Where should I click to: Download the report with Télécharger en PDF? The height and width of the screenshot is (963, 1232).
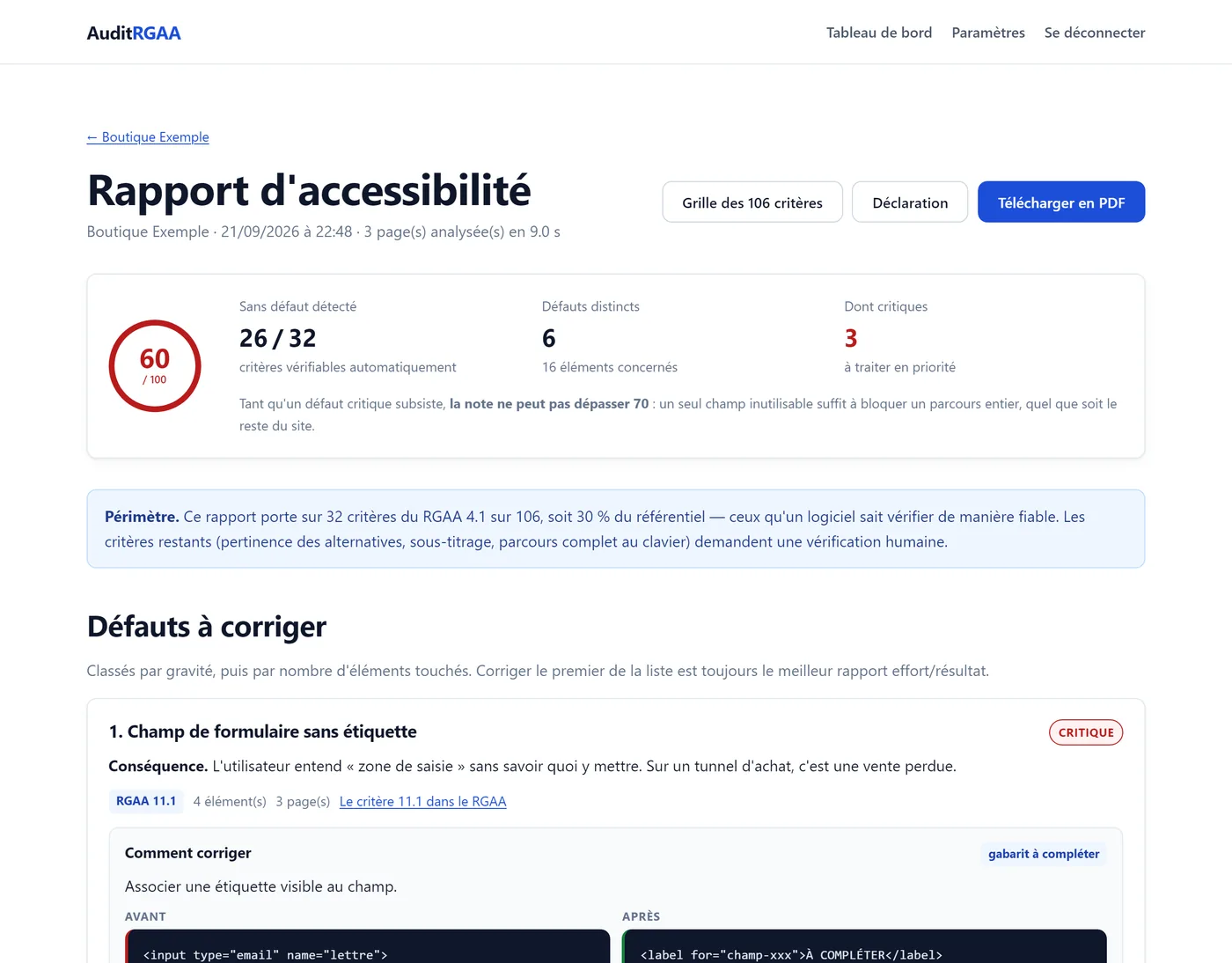point(1061,202)
